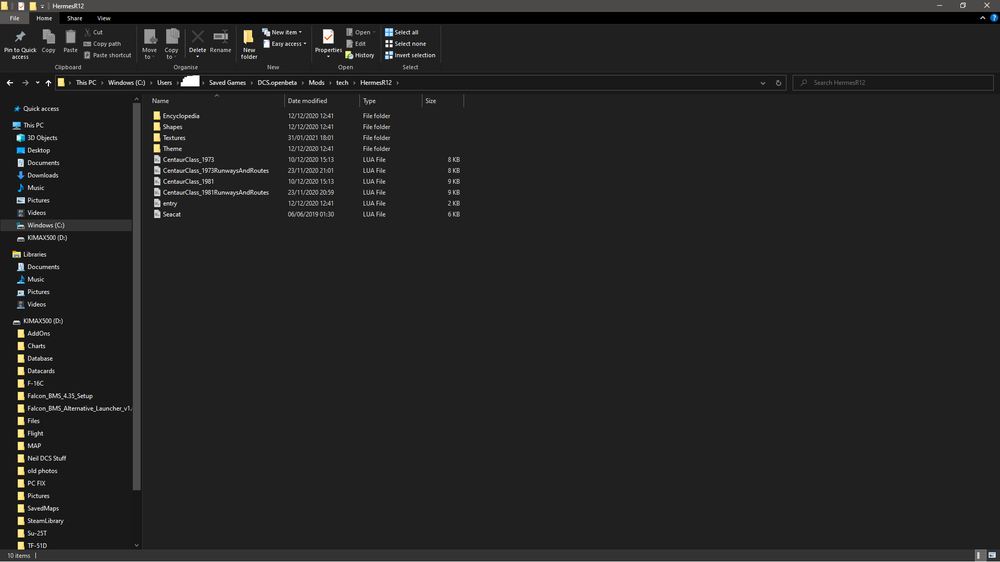The image size is (1000, 562).
Task: Open the New item dropdown
Action: pos(282,32)
